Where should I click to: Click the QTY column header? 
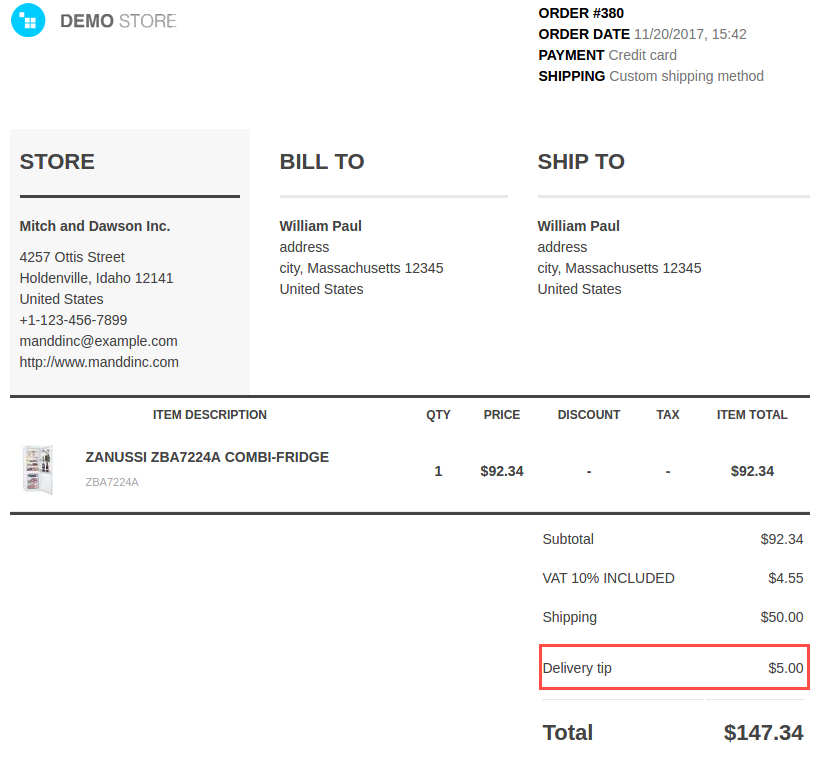(x=438, y=415)
